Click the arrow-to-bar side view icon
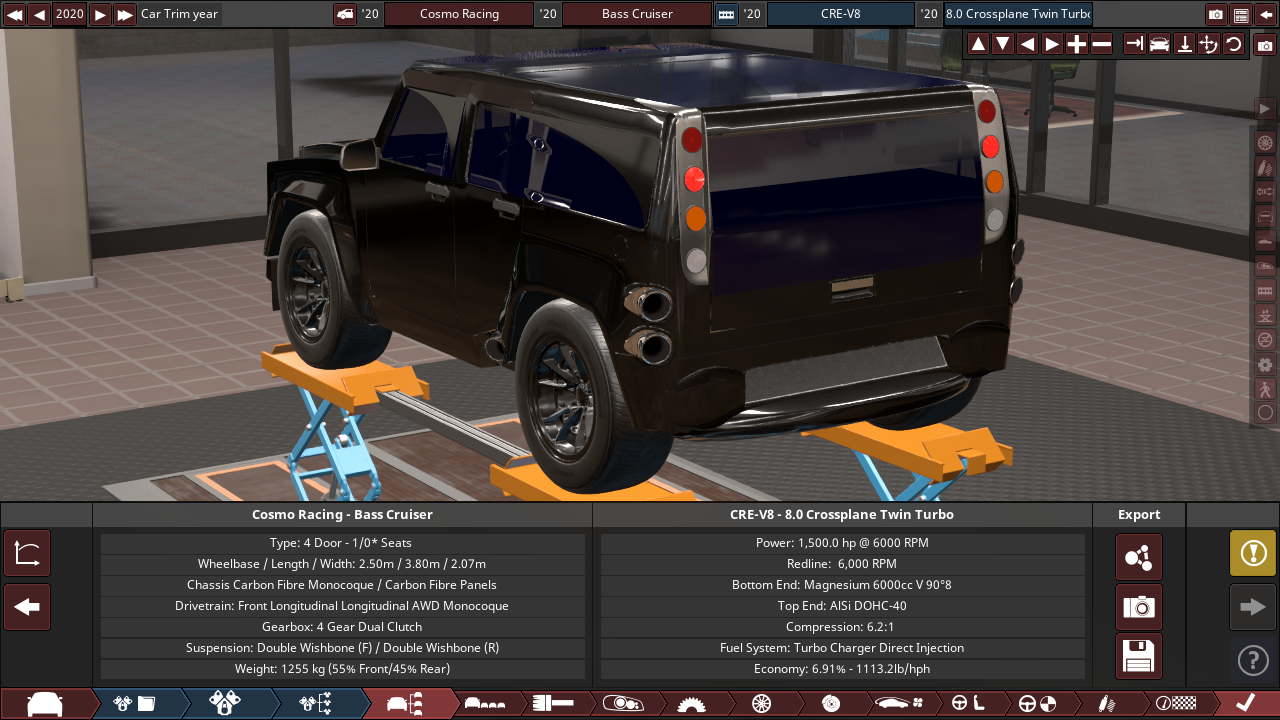The height and width of the screenshot is (720, 1280). coord(1134,44)
